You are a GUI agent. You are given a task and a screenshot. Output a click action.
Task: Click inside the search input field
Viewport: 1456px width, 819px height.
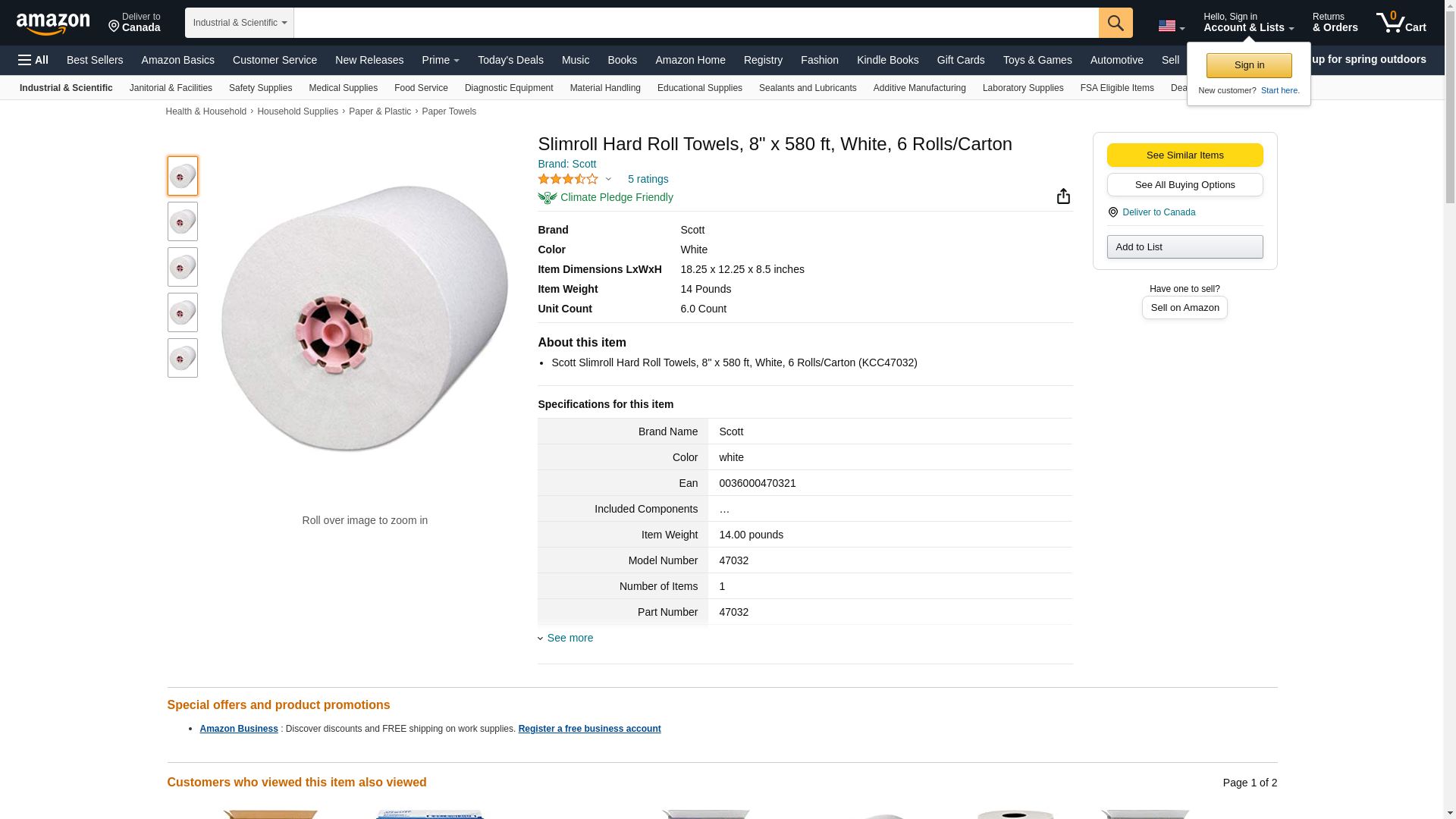point(696,23)
